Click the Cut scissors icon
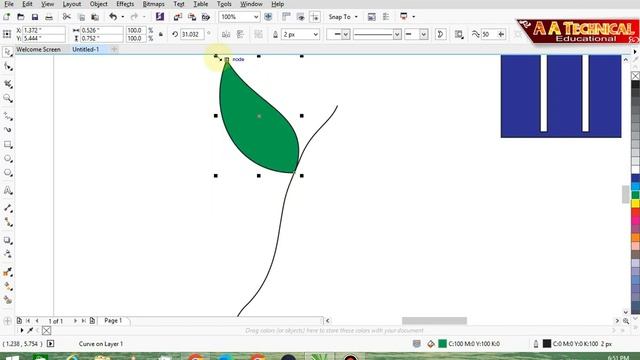This screenshot has height=360, width=640. pyautogui.click(x=67, y=17)
